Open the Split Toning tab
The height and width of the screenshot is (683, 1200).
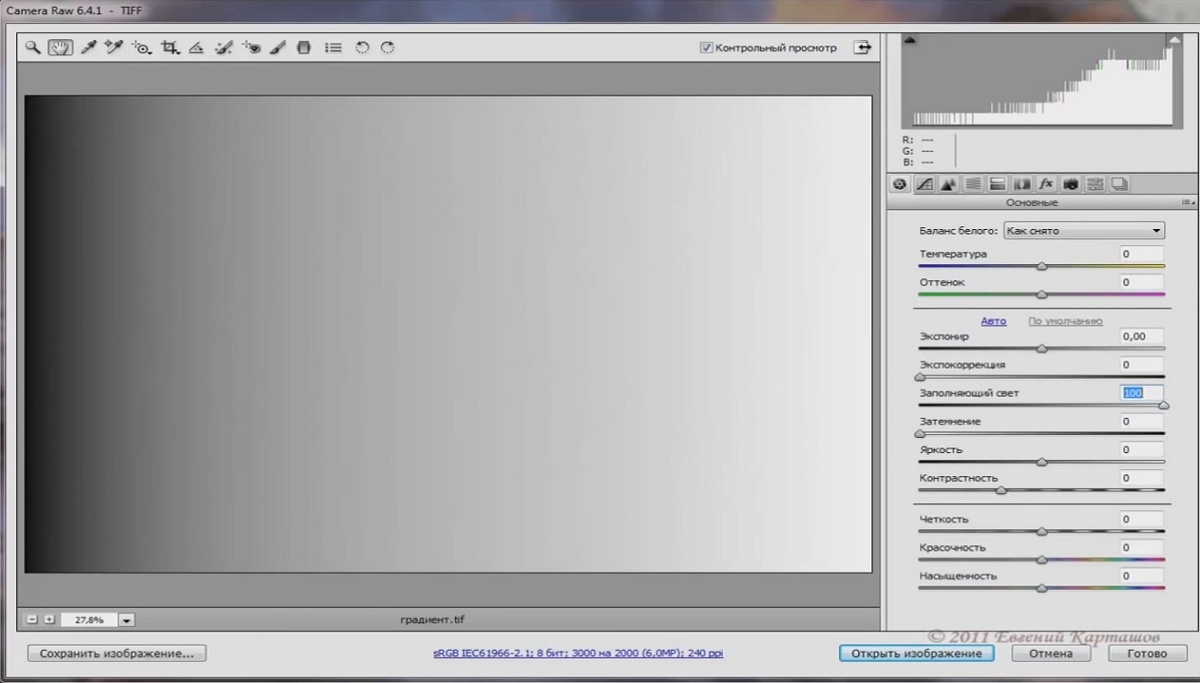pyautogui.click(x=997, y=184)
